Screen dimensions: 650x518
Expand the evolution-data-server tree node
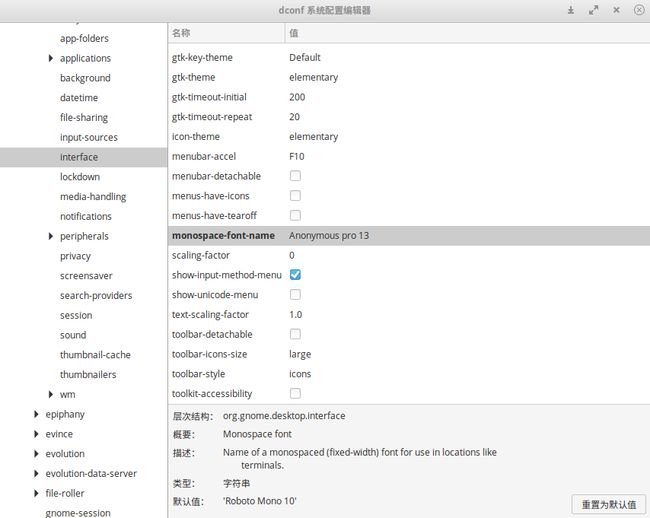(36, 473)
